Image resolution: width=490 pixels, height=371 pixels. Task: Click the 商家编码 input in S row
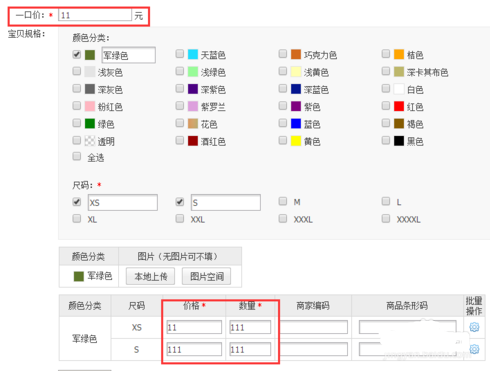pos(313,349)
